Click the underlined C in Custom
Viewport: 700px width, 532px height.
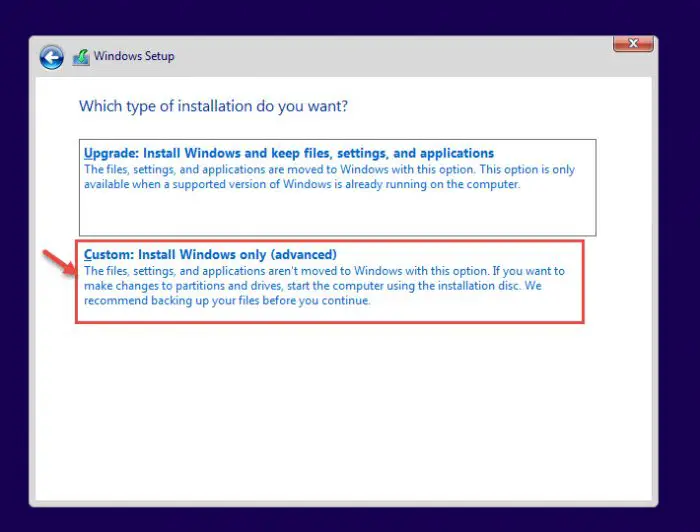tap(88, 255)
